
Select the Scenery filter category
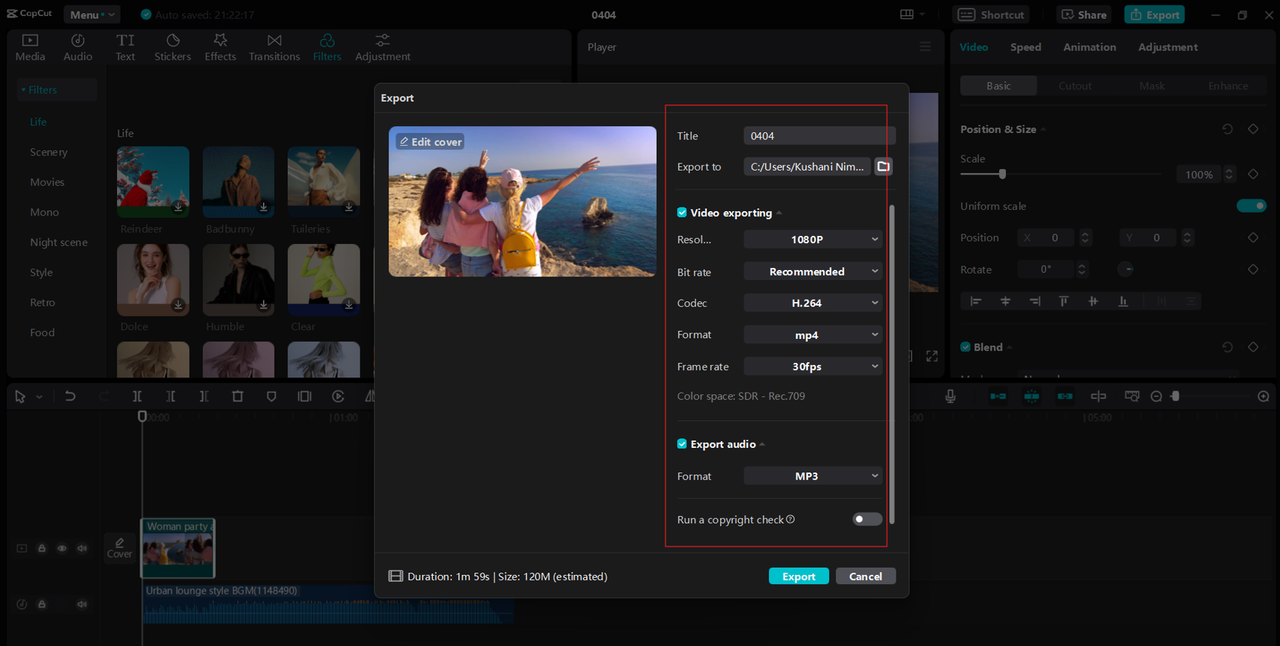click(x=49, y=152)
